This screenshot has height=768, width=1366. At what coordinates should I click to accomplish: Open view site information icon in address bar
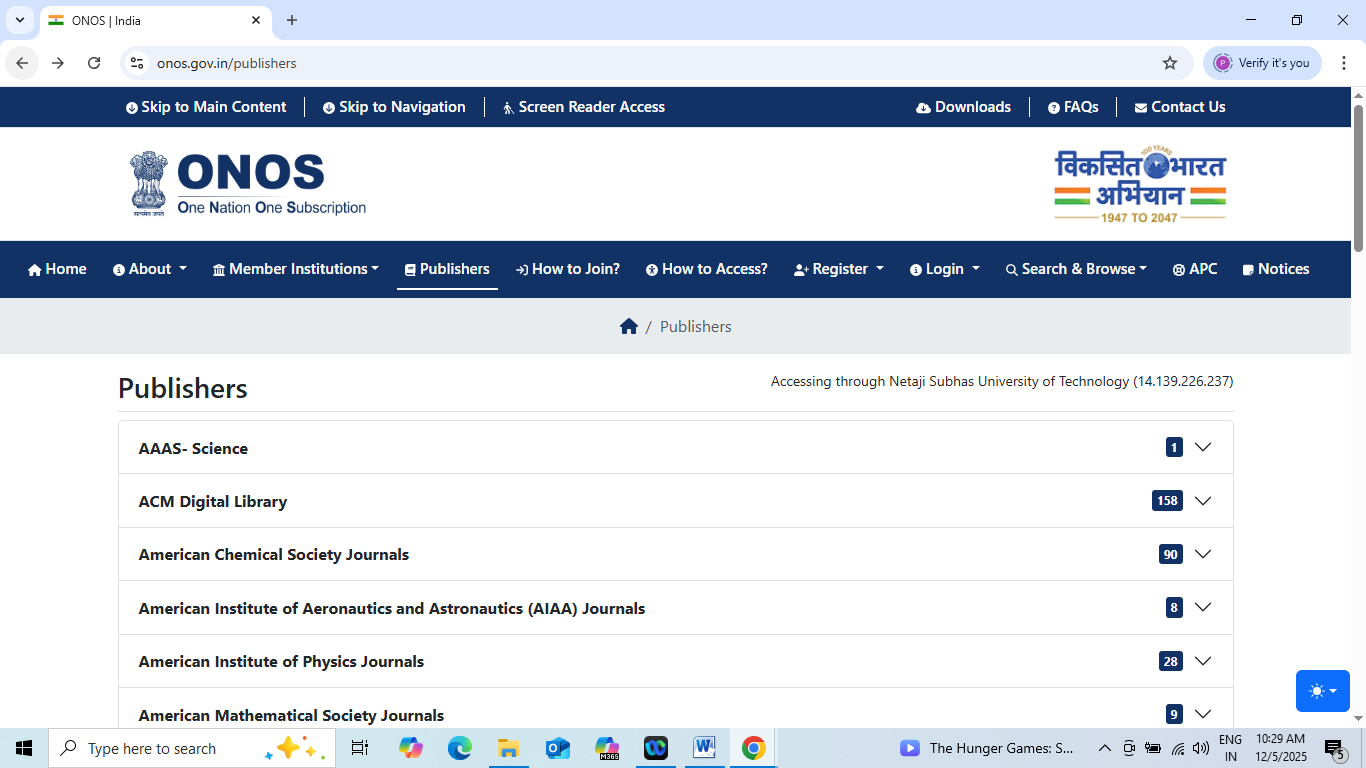[138, 63]
